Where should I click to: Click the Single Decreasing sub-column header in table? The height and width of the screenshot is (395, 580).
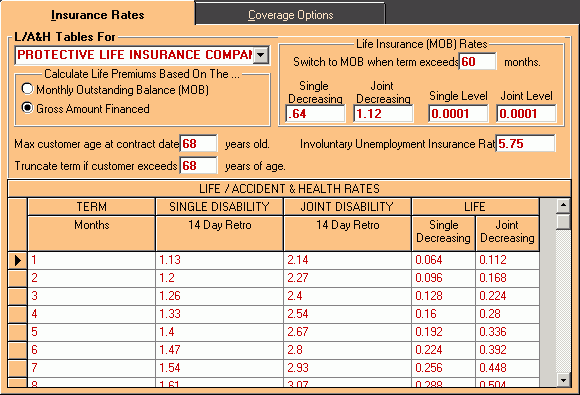click(x=443, y=233)
